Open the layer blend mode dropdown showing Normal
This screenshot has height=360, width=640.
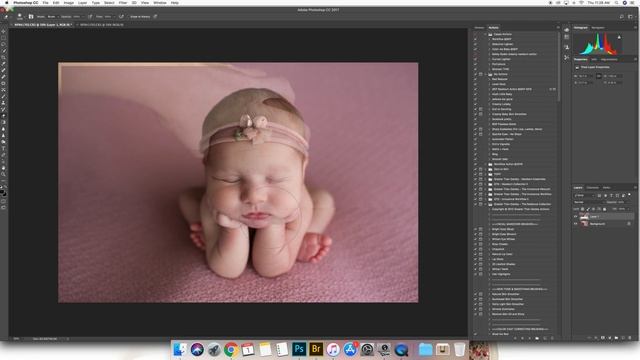pos(588,202)
